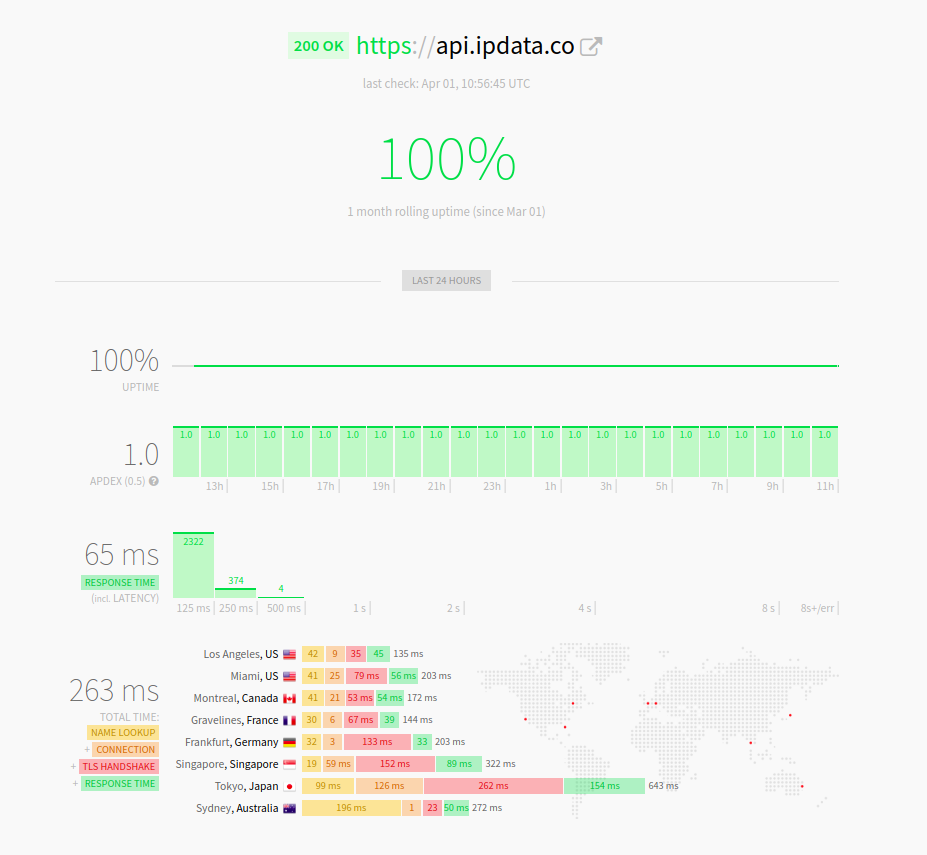Click the 8s+/err axis label
Image resolution: width=927 pixels, height=855 pixels.
[817, 608]
